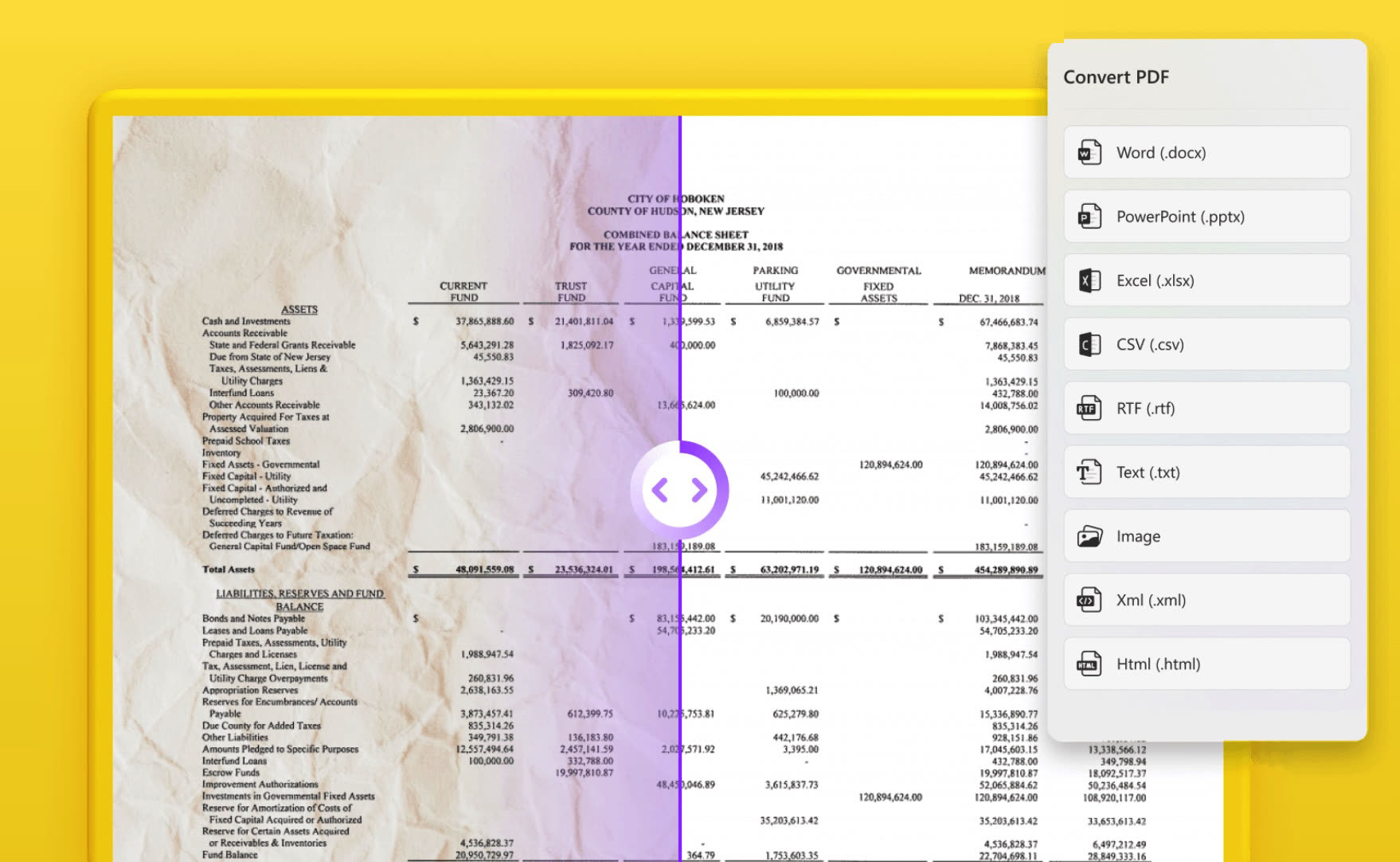Viewport: 1400px width, 862px height.
Task: Choose PowerPoint (.pptx) conversion option
Action: click(x=1206, y=216)
